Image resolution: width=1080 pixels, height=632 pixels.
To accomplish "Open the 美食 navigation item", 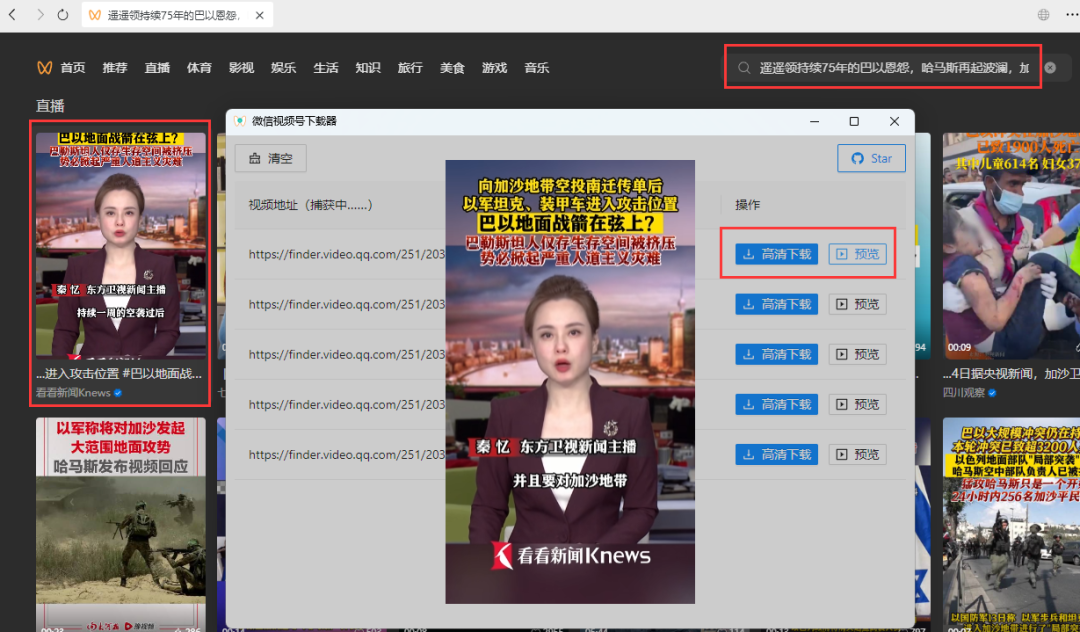I will click(452, 67).
